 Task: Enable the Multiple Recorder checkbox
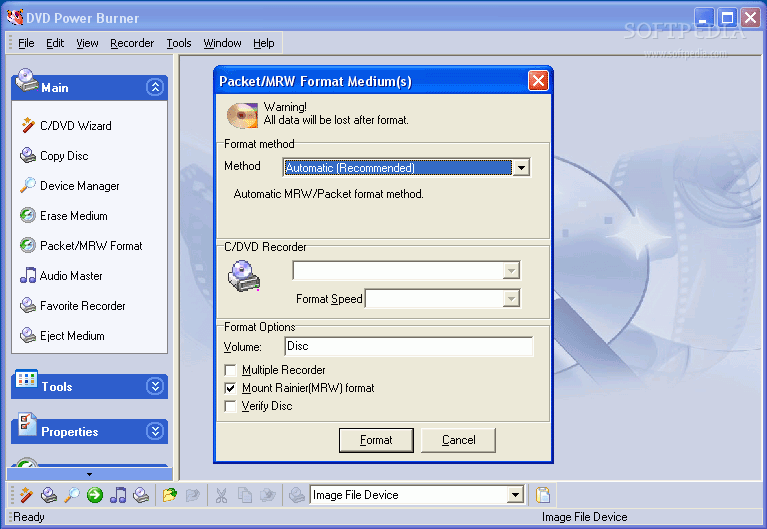click(230, 370)
